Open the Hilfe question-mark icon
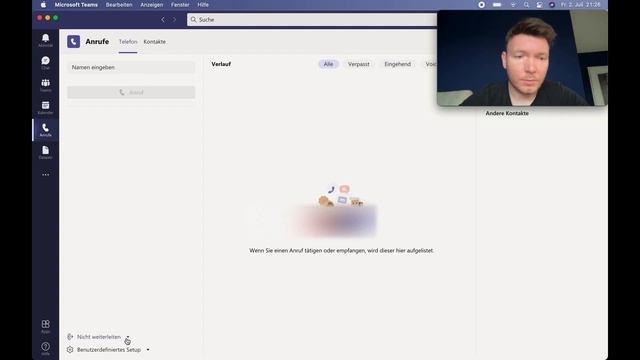The image size is (640, 360). click(45, 348)
